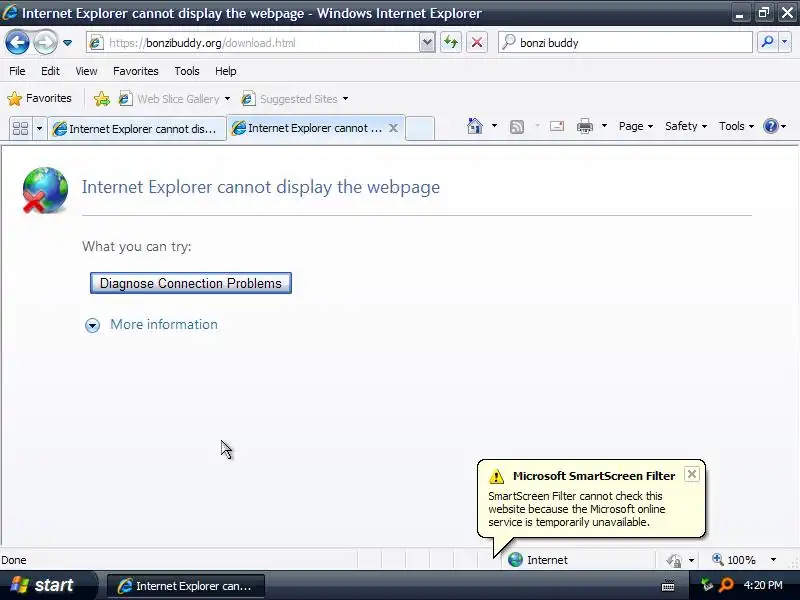Image resolution: width=800 pixels, height=600 pixels.
Task: Open Quick Tabs grid icon
Action: tap(20, 128)
